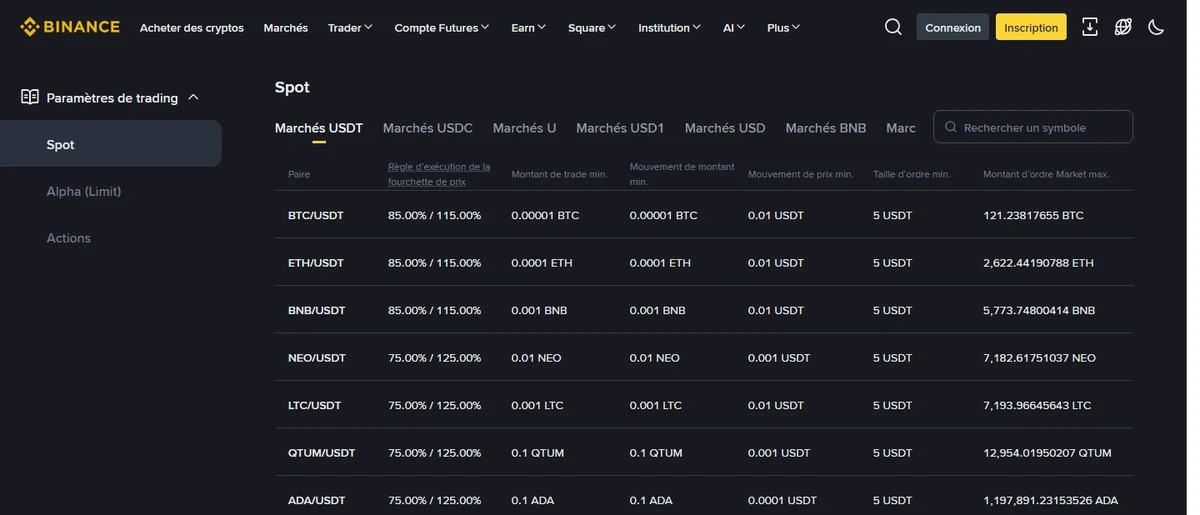Switch to Marchés USD1 tab
The image size is (1200, 515).
click(x=620, y=128)
